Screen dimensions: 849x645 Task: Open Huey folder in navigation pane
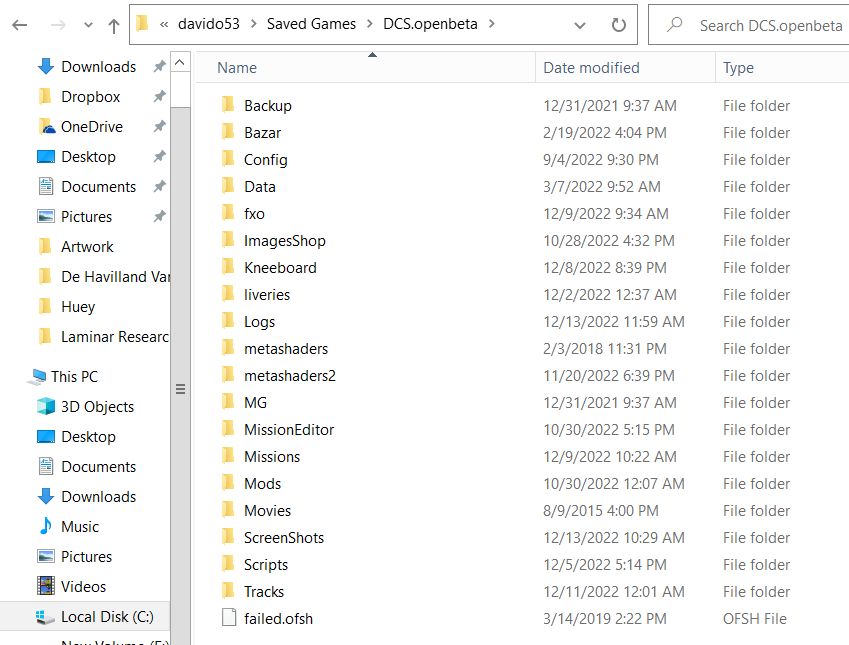78,307
